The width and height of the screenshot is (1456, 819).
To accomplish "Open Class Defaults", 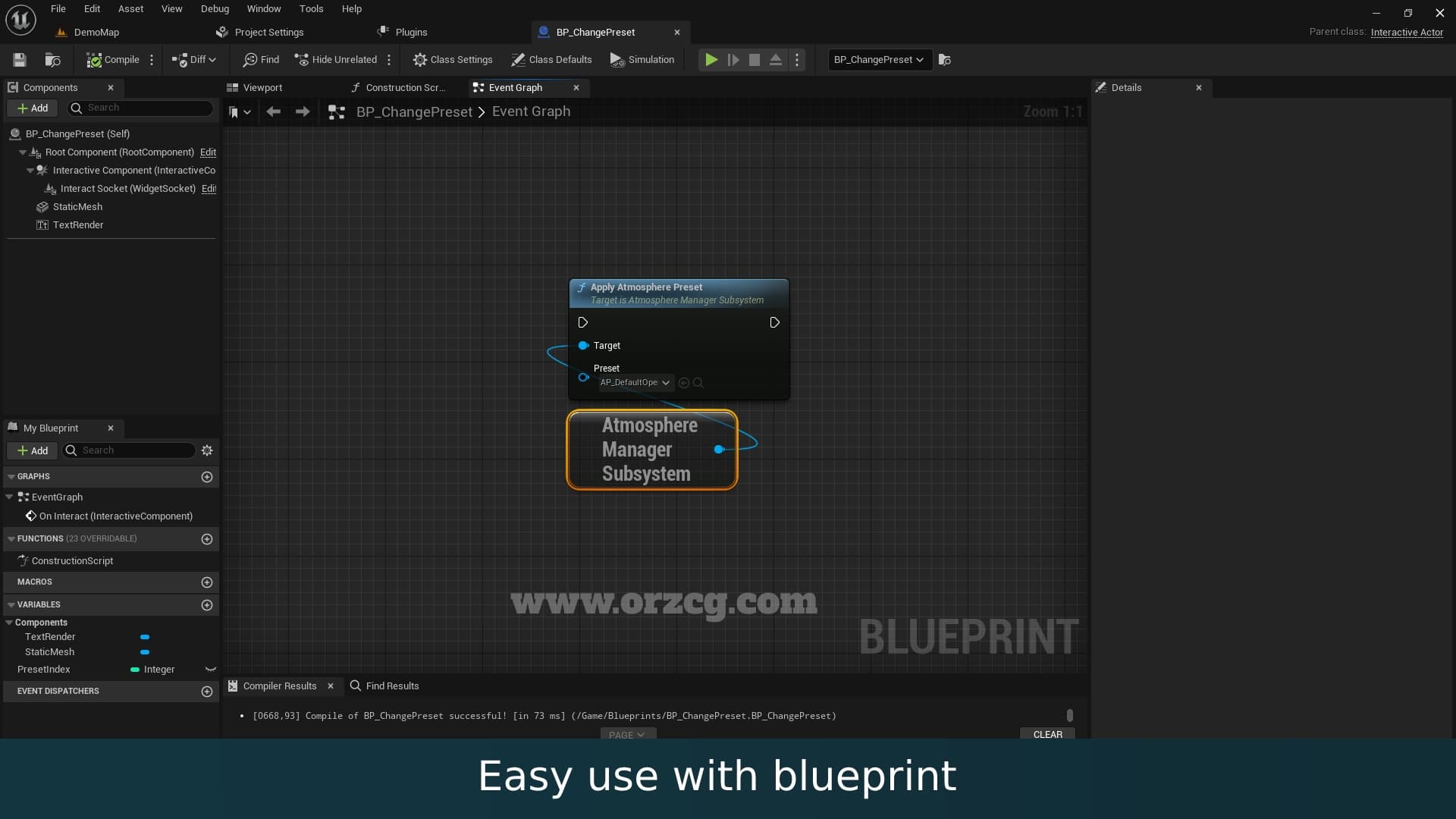I will [551, 60].
